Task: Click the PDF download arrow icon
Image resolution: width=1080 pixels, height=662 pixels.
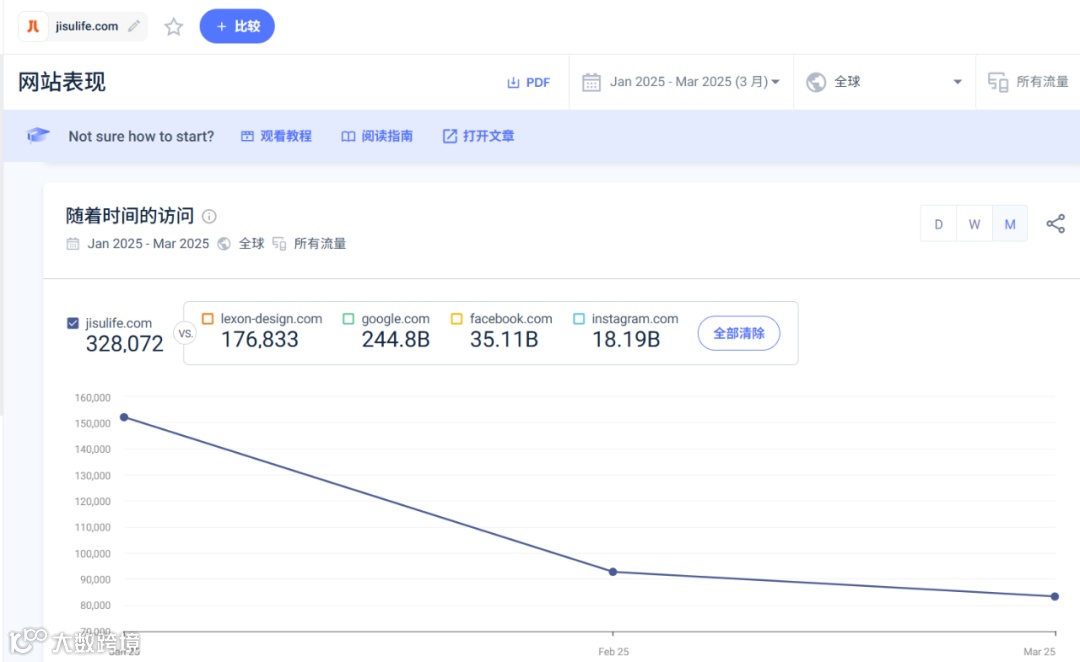Action: (x=513, y=83)
